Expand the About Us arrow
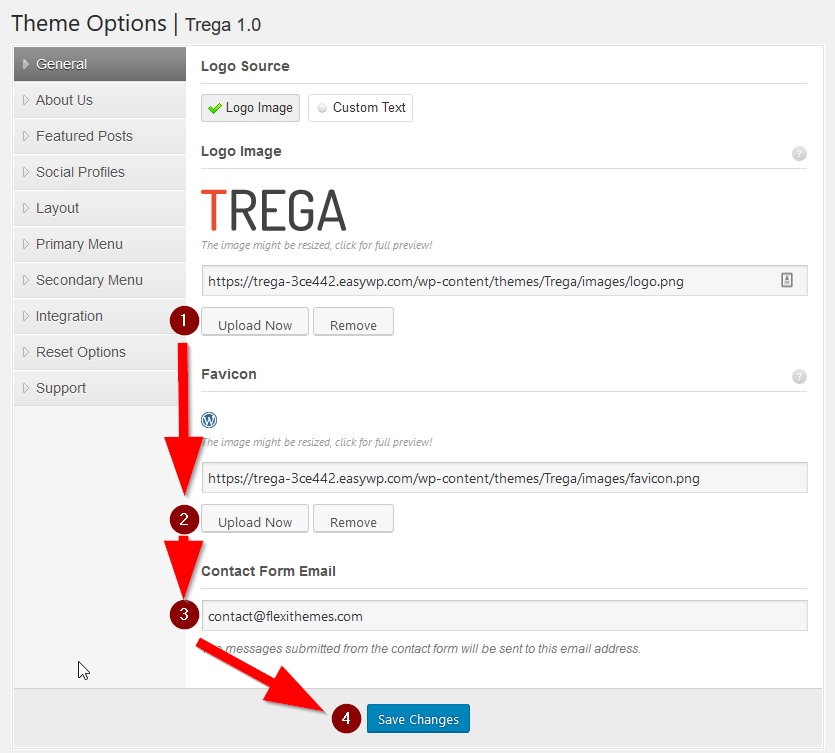This screenshot has height=753, width=835. point(26,100)
